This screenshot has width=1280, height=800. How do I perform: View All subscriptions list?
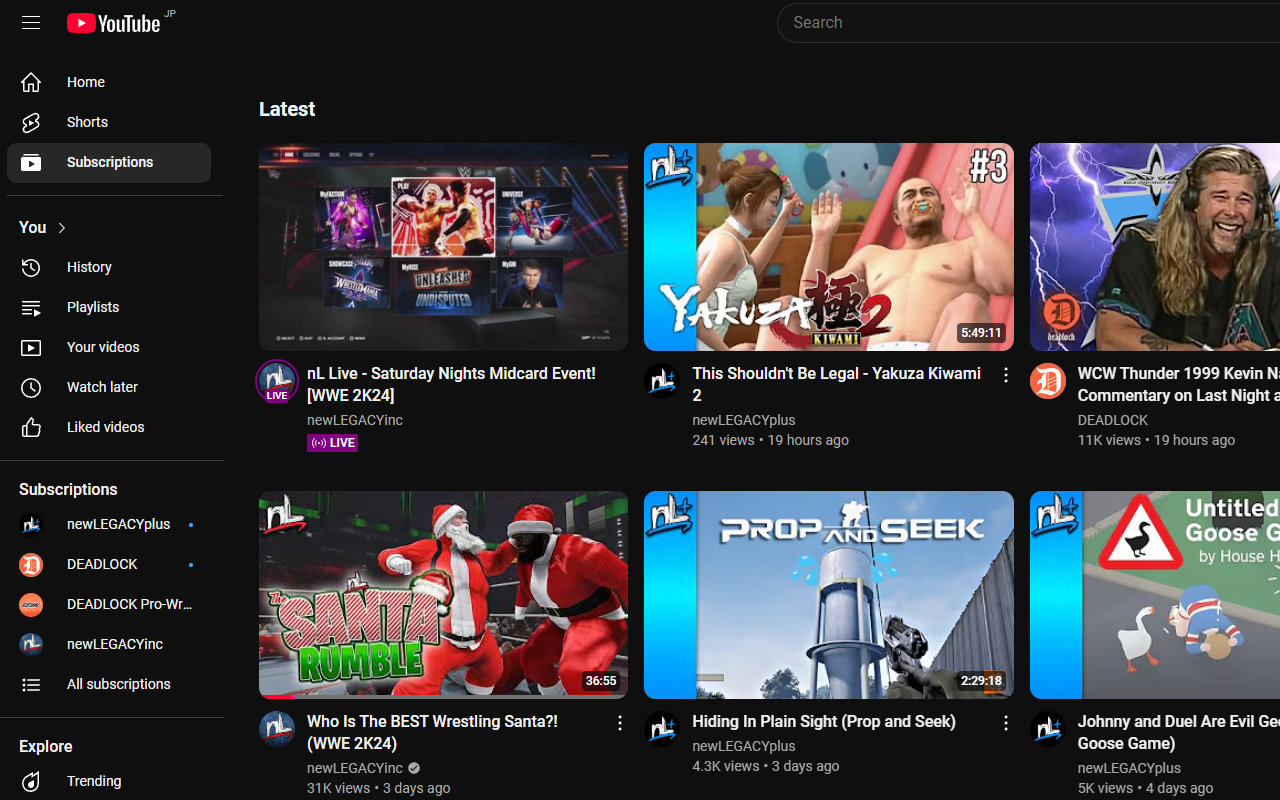[118, 684]
